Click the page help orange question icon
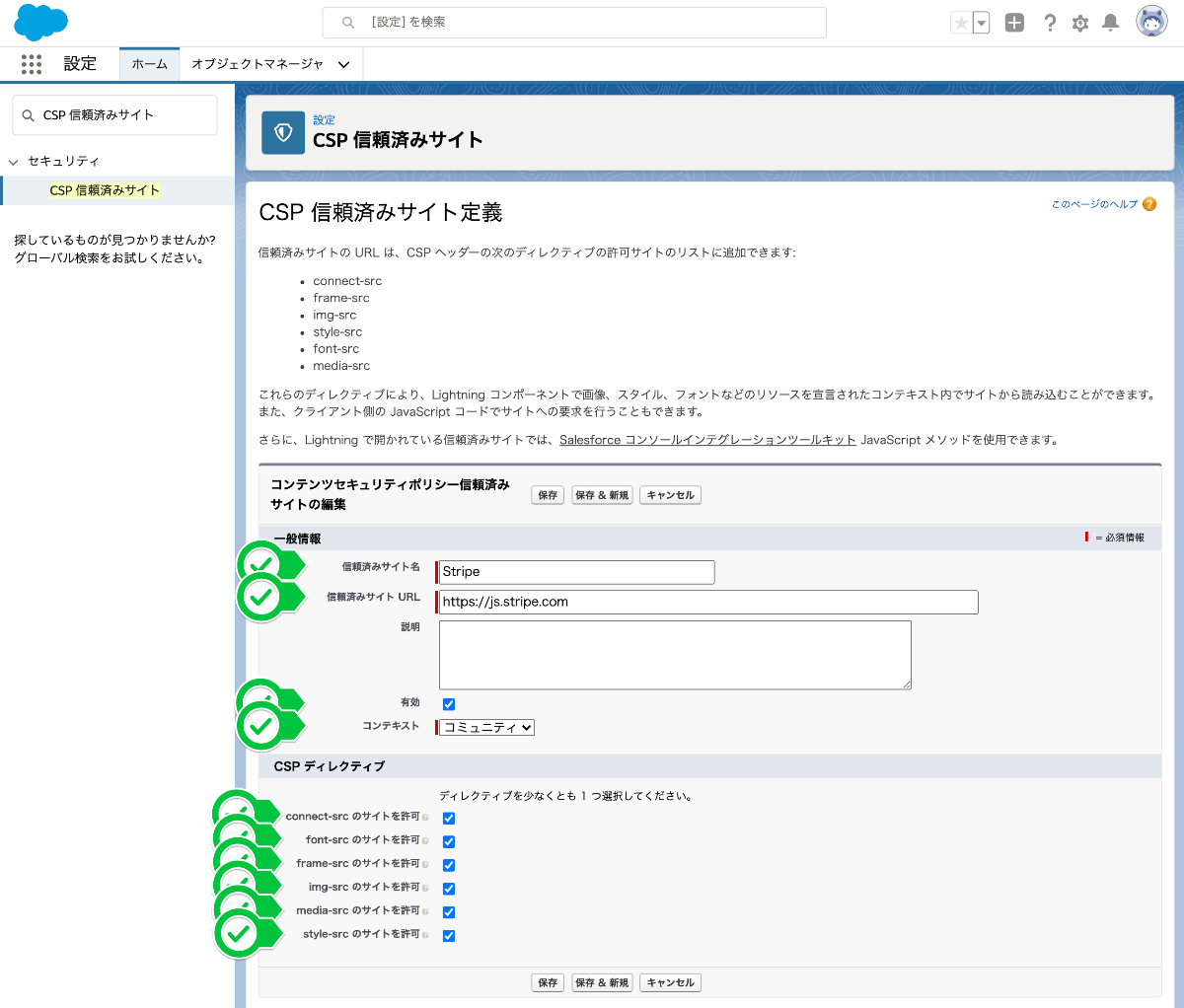 tap(1149, 204)
